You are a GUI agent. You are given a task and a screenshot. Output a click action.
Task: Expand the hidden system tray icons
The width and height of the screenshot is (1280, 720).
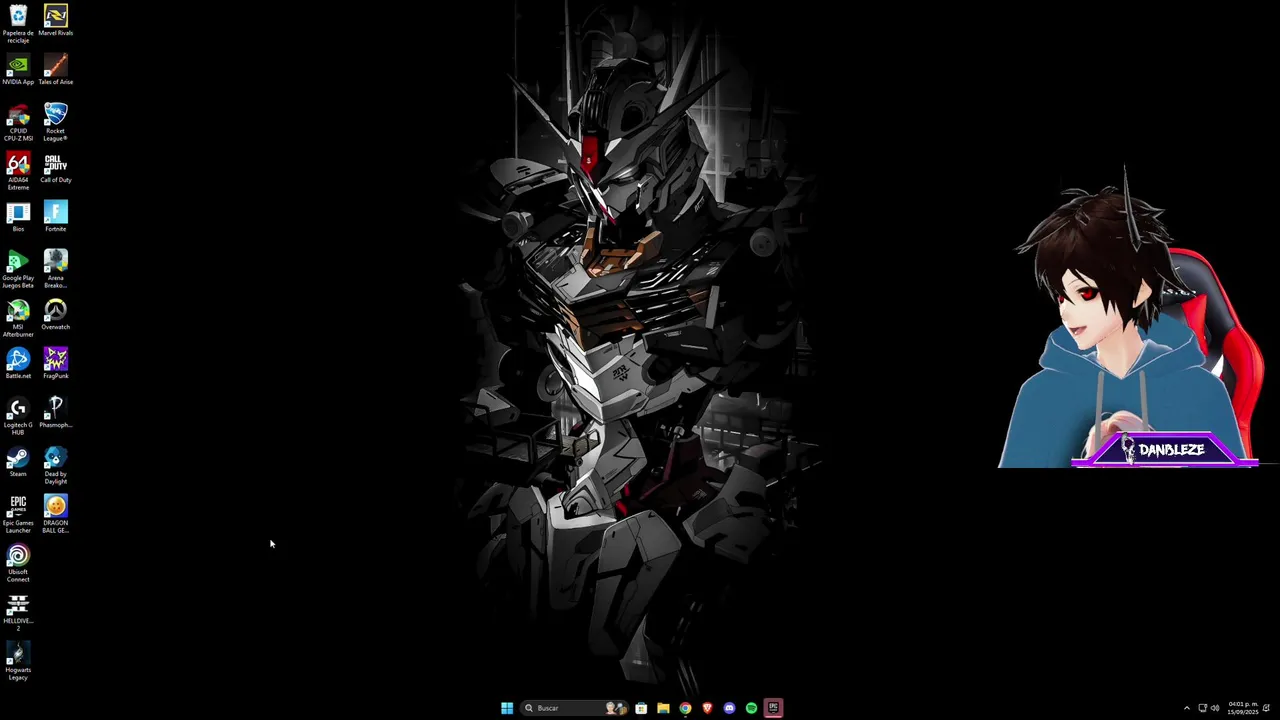tap(1187, 708)
